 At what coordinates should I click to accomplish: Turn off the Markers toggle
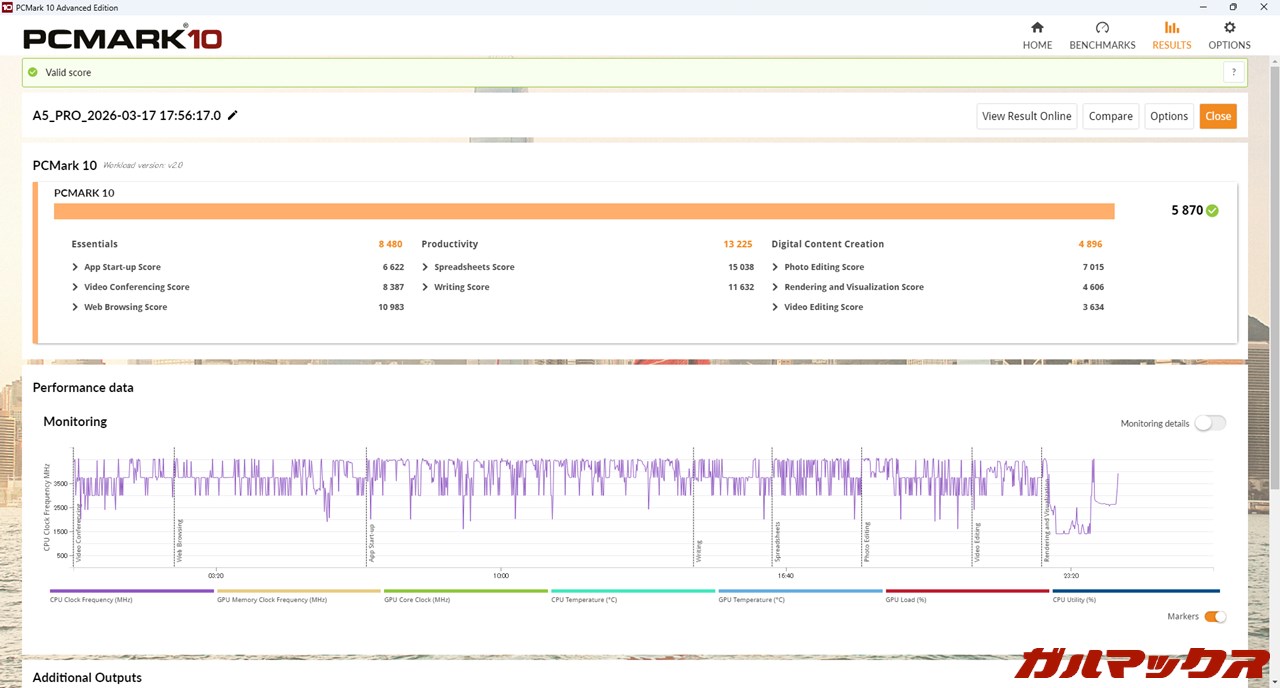[x=1214, y=617]
